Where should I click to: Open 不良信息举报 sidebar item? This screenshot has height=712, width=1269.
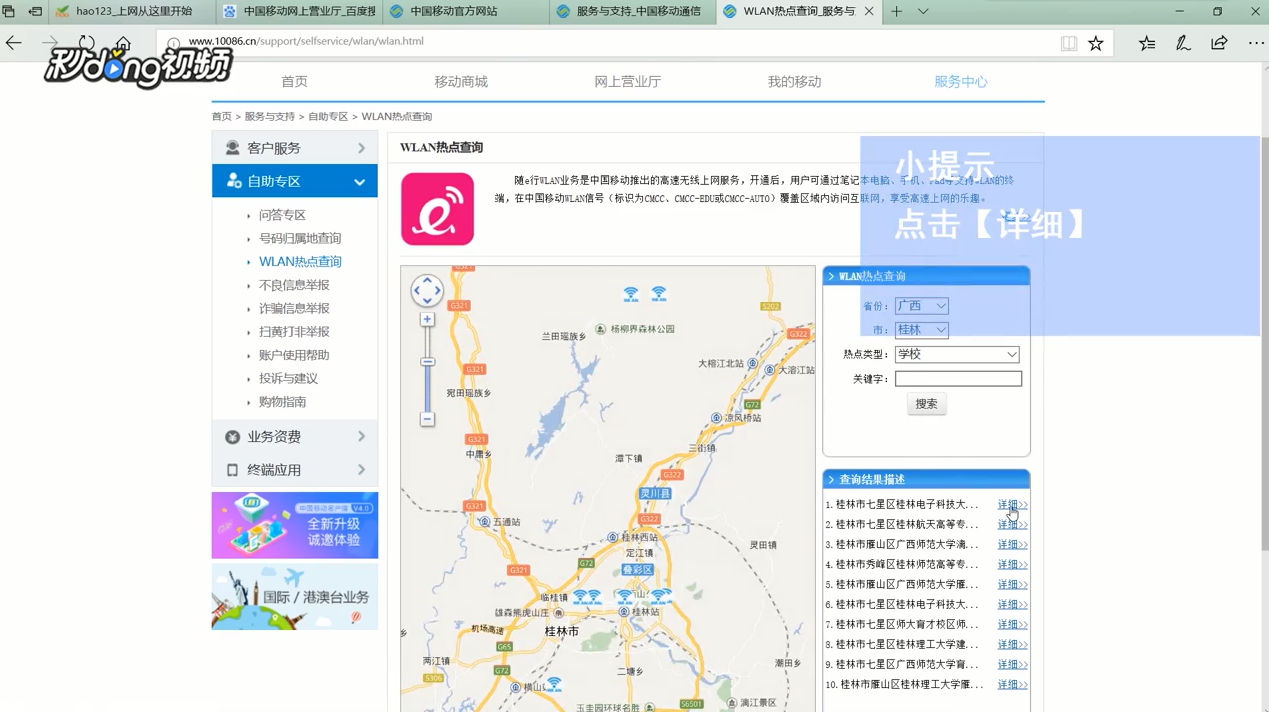pos(294,285)
